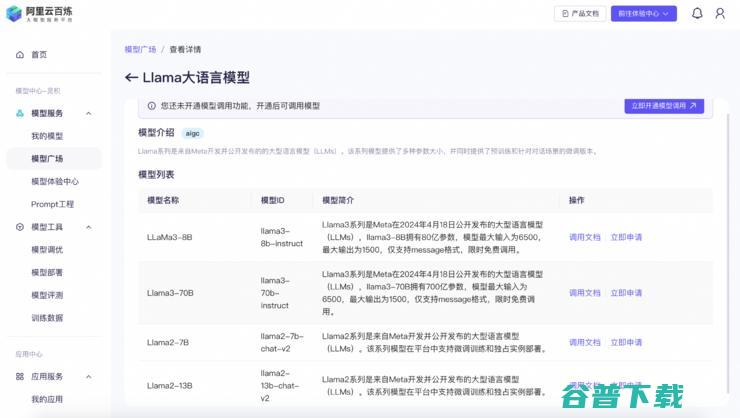The image size is (740, 418).
Task: Click the 阿里云百炼 logo
Action: point(39,14)
